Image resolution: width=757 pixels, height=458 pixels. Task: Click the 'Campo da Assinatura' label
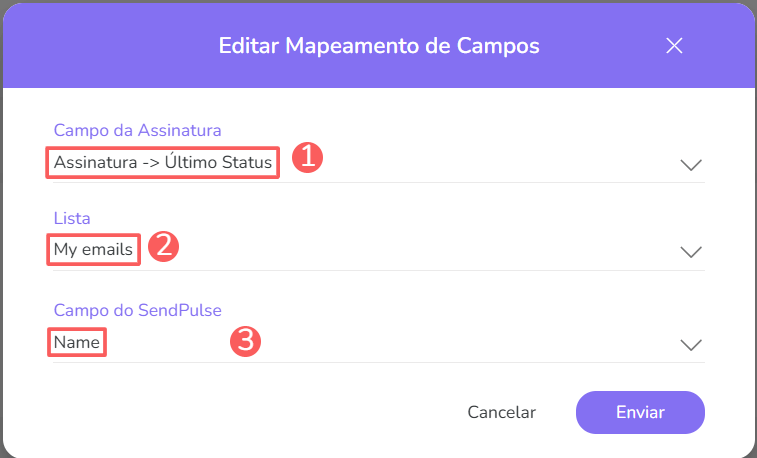pos(137,130)
